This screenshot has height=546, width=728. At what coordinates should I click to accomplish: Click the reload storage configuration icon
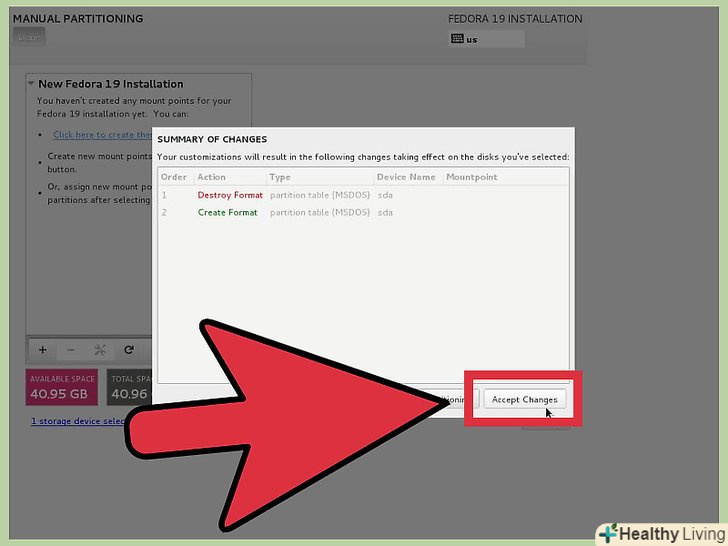pyautogui.click(x=129, y=350)
